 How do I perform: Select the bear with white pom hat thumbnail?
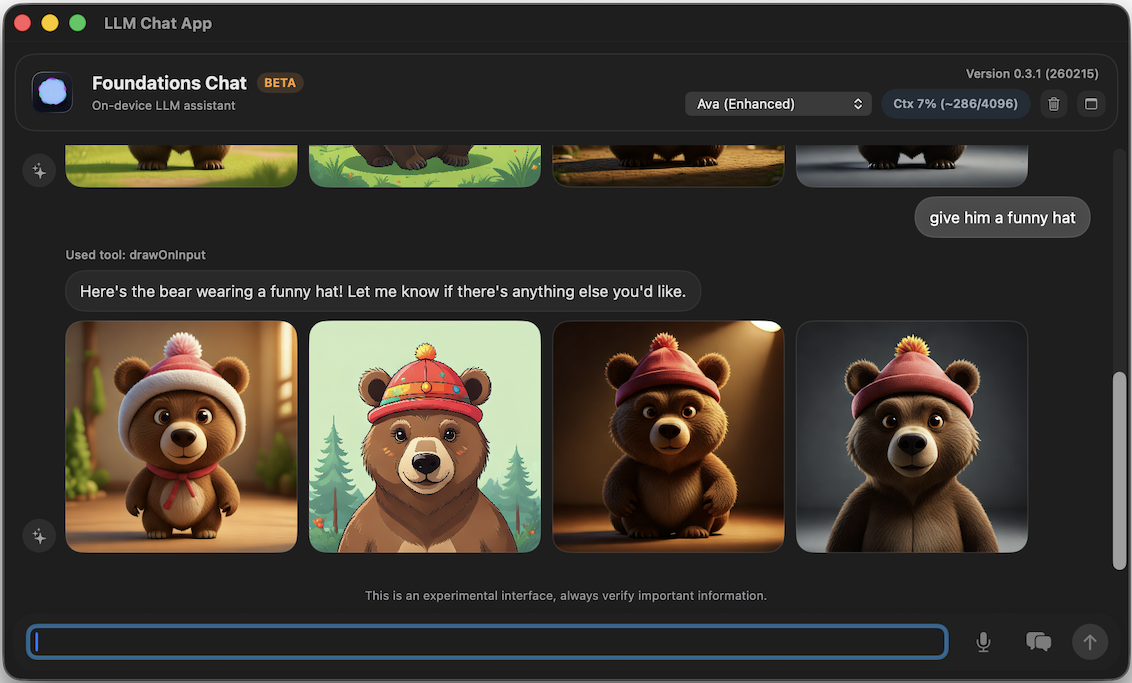[x=181, y=436]
